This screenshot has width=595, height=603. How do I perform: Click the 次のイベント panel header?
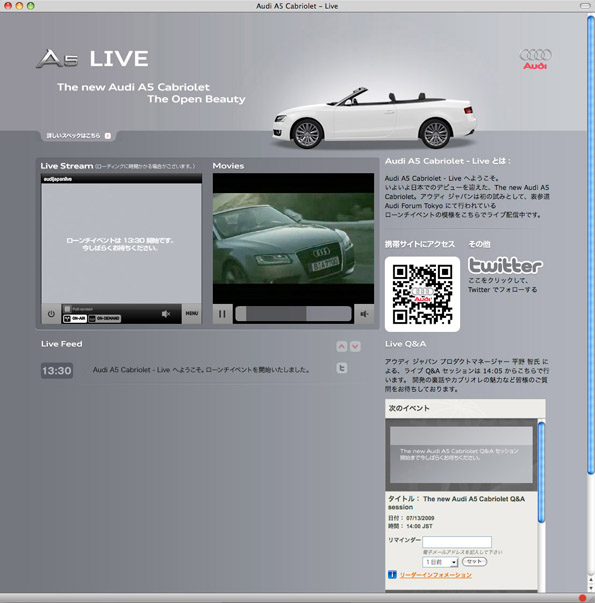coord(465,408)
